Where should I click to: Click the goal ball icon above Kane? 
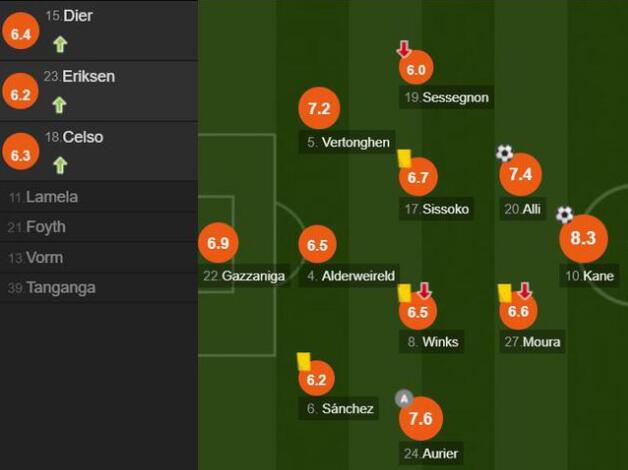pos(565,215)
